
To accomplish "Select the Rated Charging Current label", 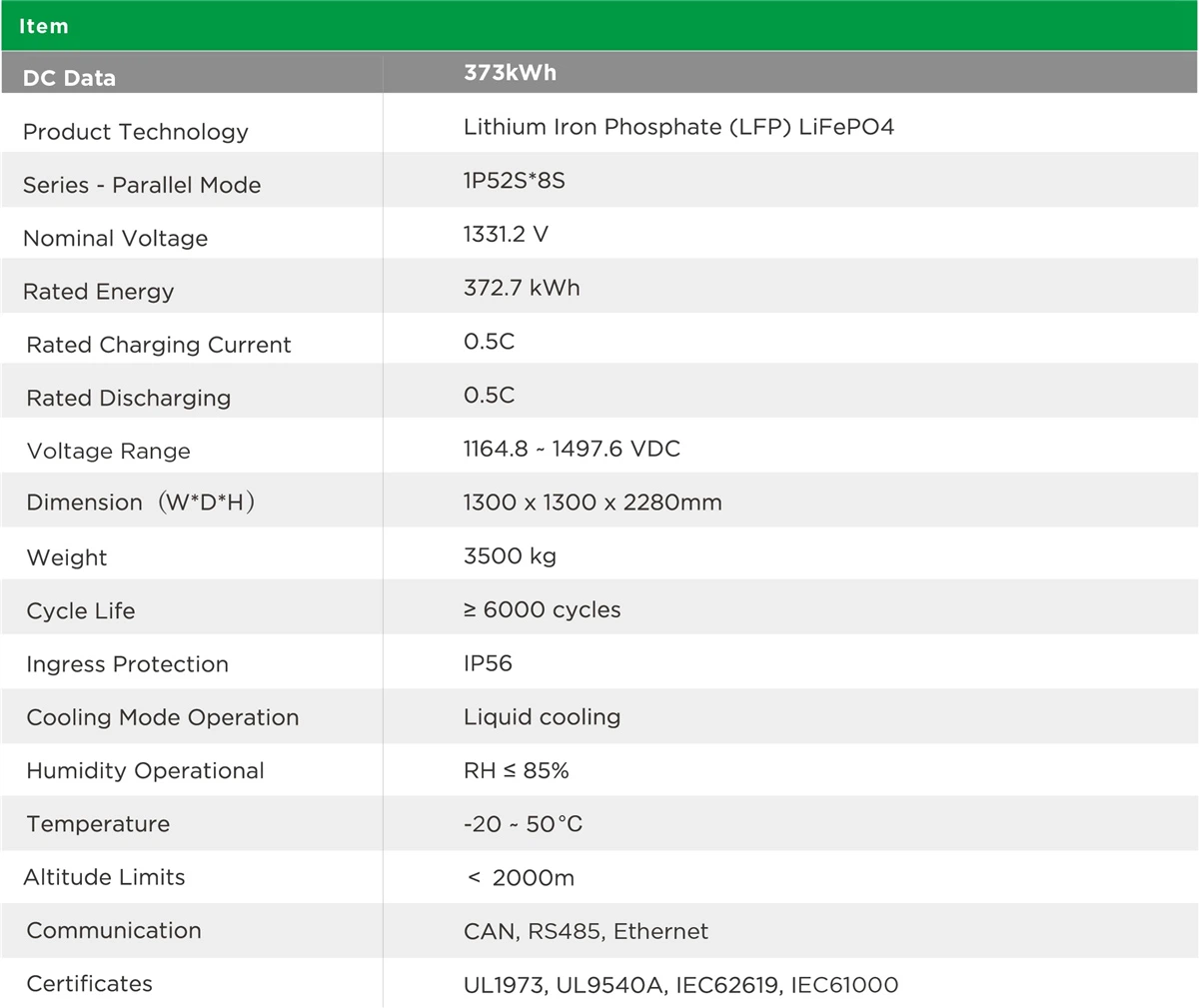I will [x=158, y=345].
